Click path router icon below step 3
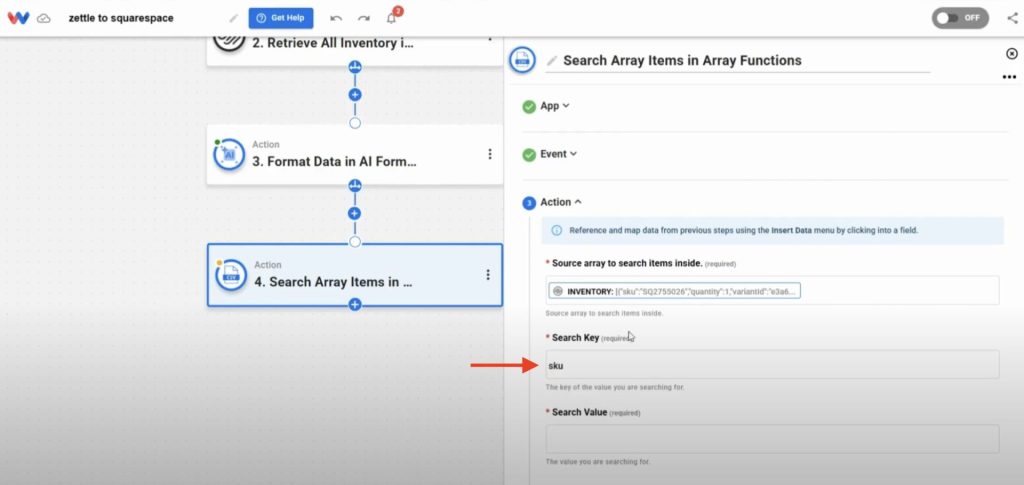 [x=355, y=185]
